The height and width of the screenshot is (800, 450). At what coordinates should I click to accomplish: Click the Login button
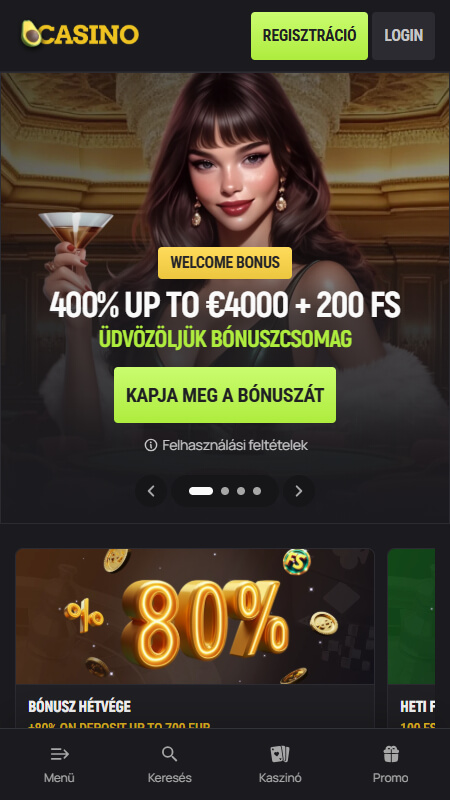coord(404,36)
